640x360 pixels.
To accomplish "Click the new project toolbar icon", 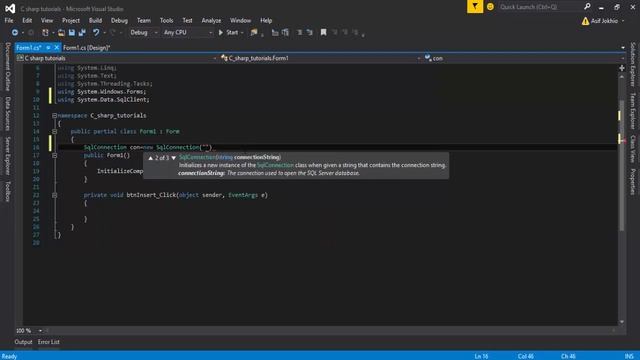I will (45, 32).
